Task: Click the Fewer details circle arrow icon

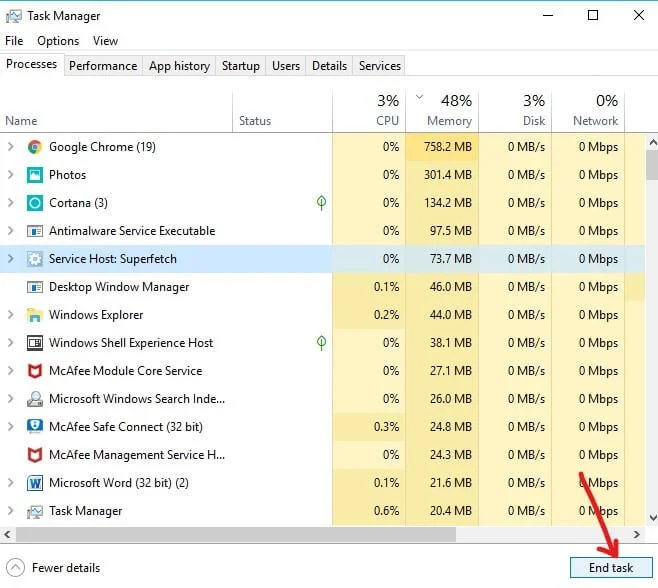Action: pyautogui.click(x=16, y=568)
